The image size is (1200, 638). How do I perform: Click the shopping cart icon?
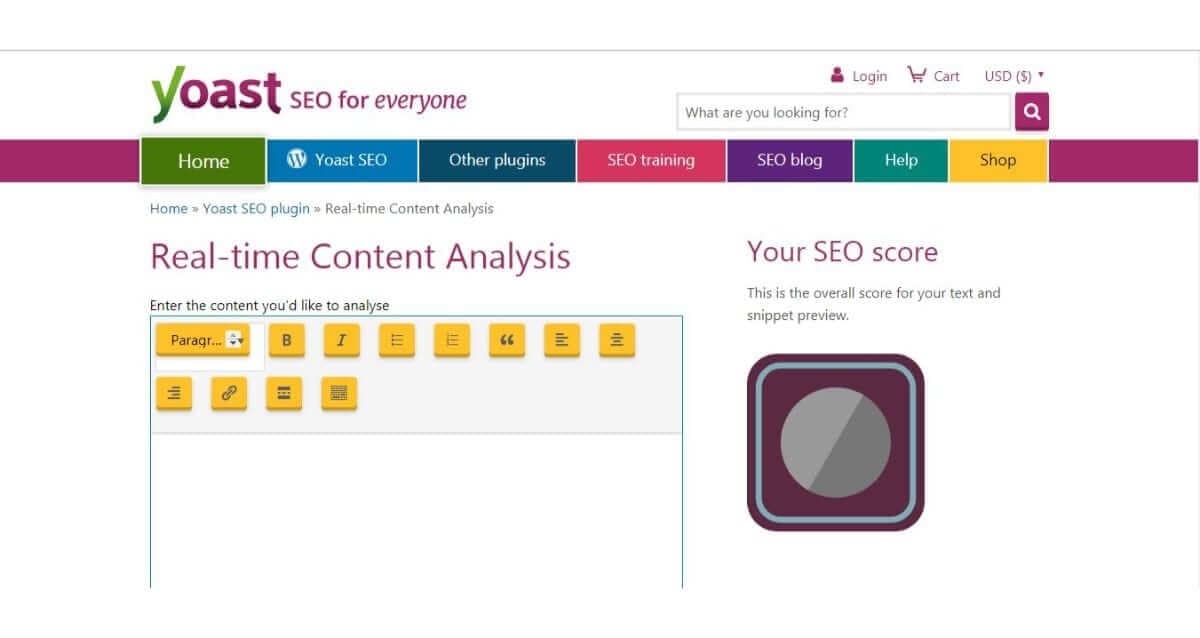(x=916, y=74)
